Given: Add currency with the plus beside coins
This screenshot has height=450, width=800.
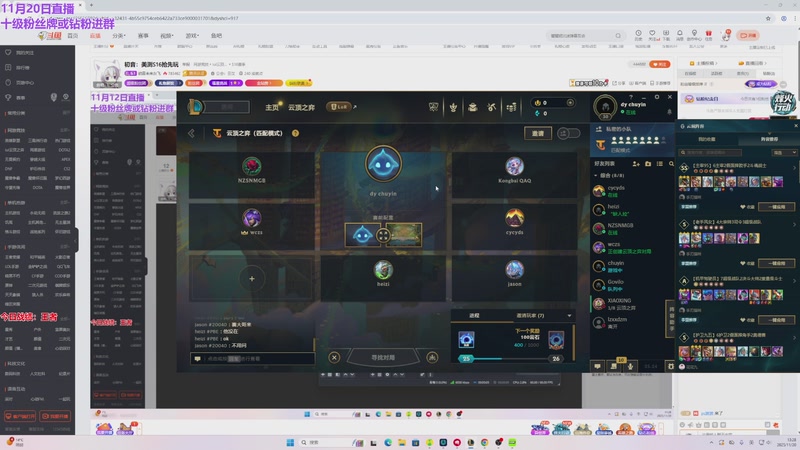Looking at the screenshot, I should pyautogui.click(x=570, y=103).
